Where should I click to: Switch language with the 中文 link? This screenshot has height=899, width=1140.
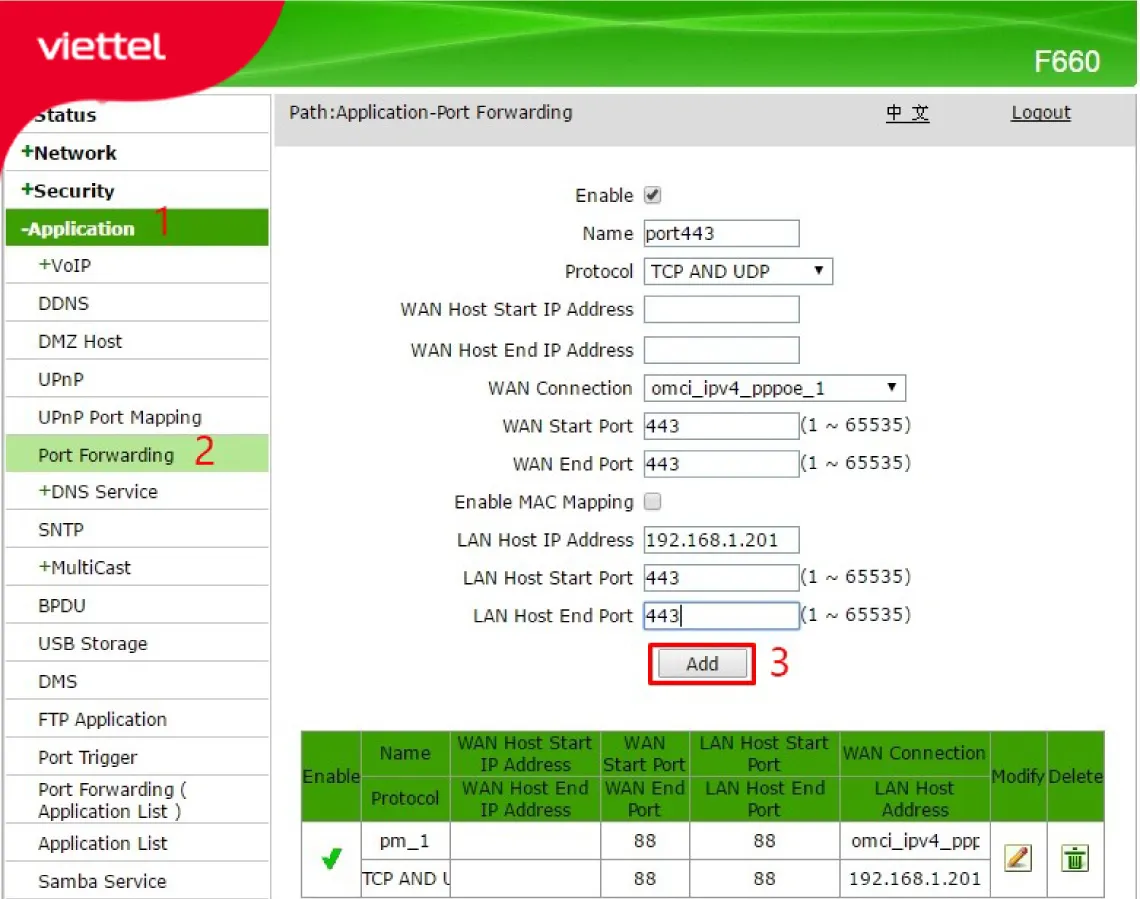(907, 113)
